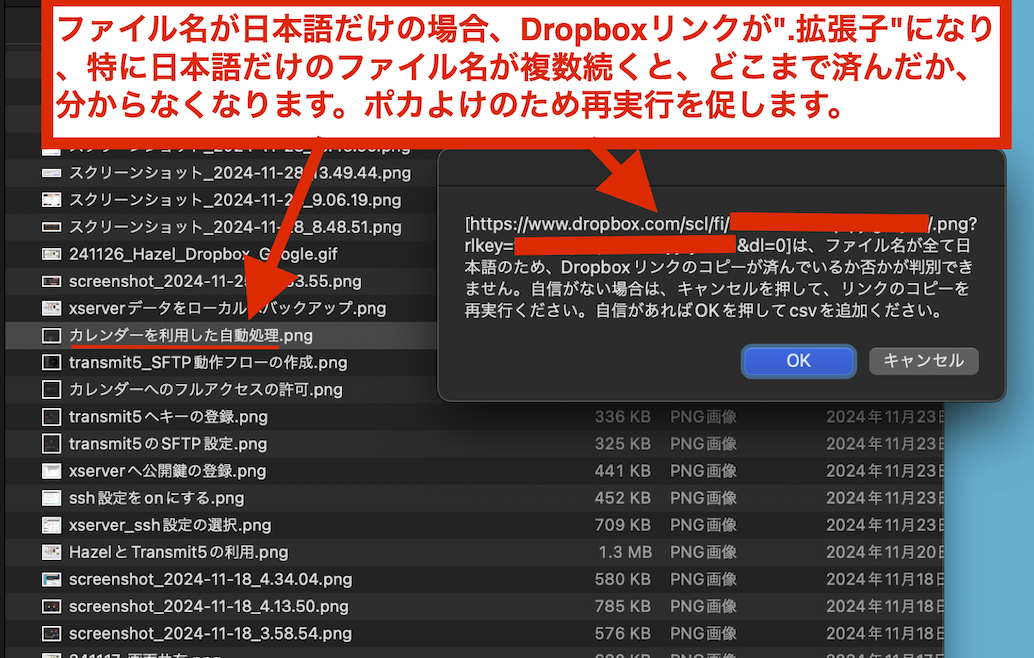Click icon of transmit5へキーの登録.png
The height and width of the screenshot is (658, 1034).
[52, 416]
